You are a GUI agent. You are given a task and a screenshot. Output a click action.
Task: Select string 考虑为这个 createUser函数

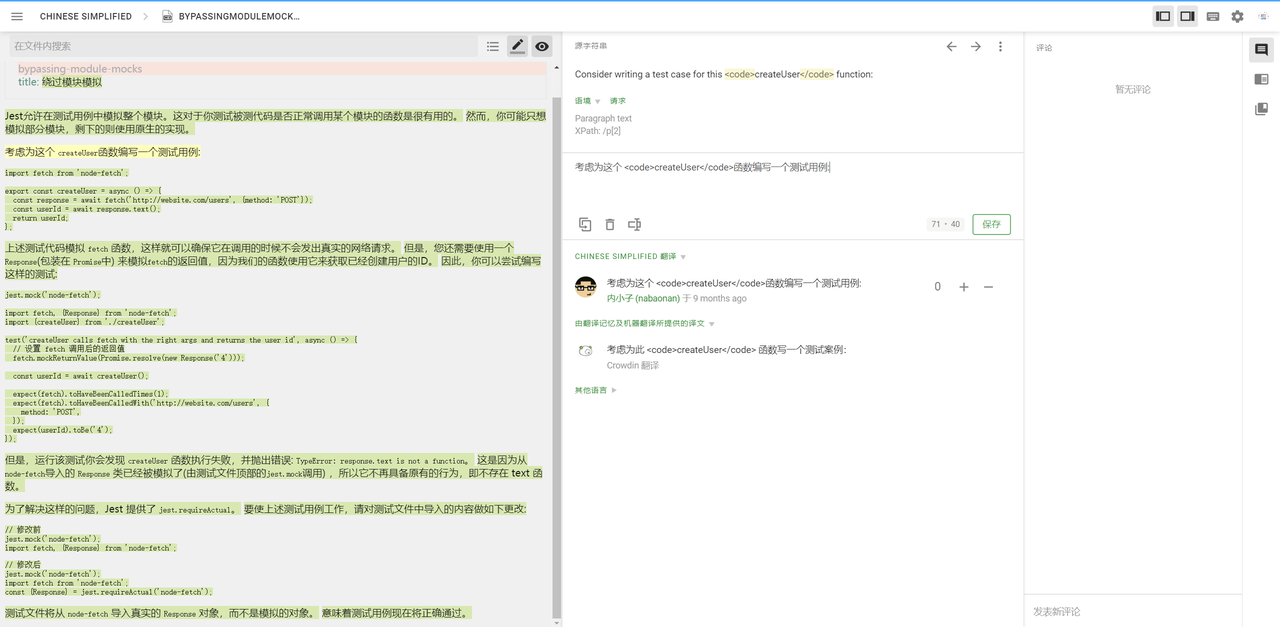102,152
